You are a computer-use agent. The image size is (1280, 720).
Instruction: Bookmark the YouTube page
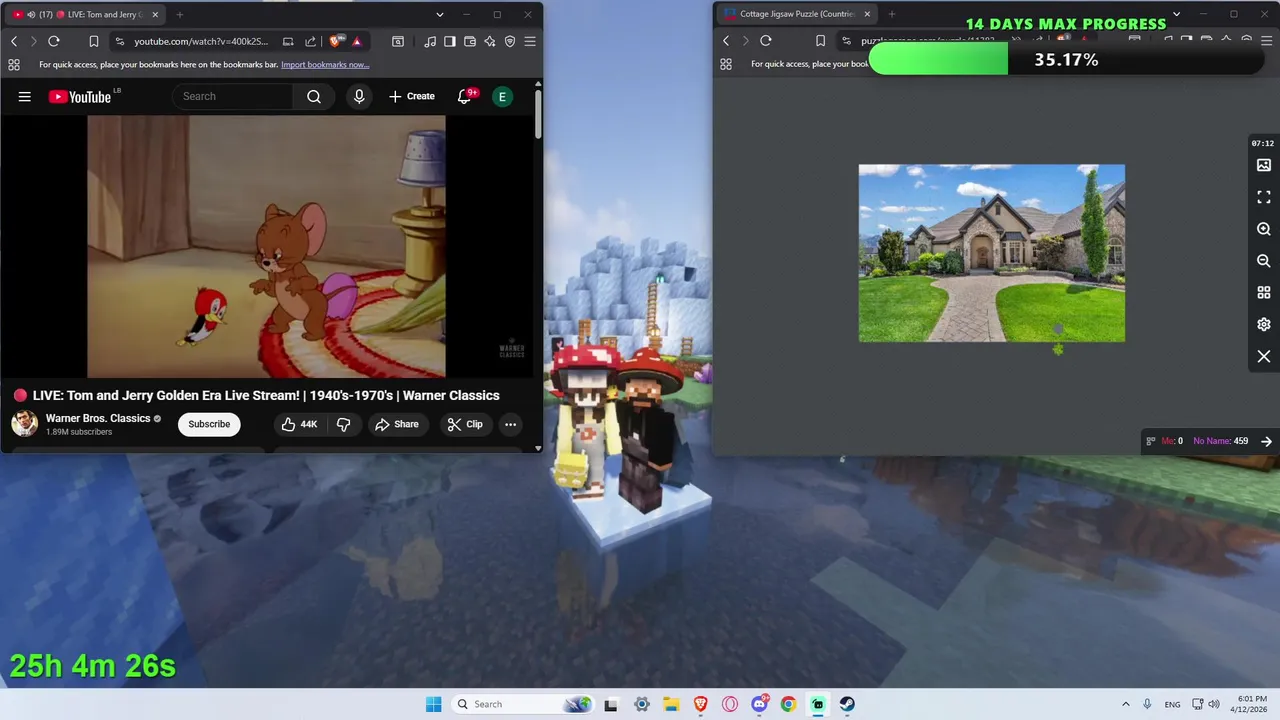coord(93,41)
